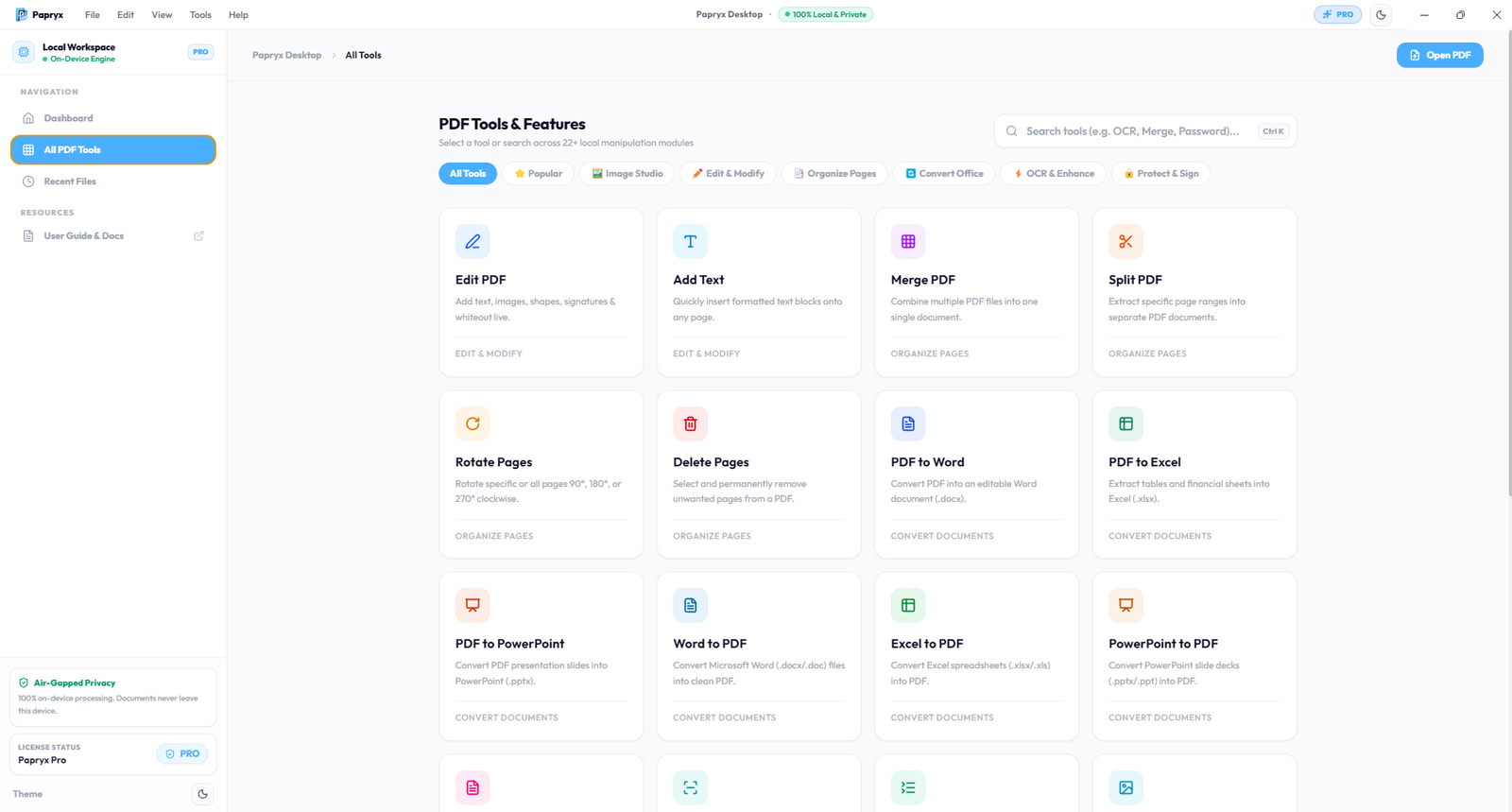The height and width of the screenshot is (812, 1512).
Task: Toggle theme moon button in sidebar footer
Action: pyautogui.click(x=202, y=794)
